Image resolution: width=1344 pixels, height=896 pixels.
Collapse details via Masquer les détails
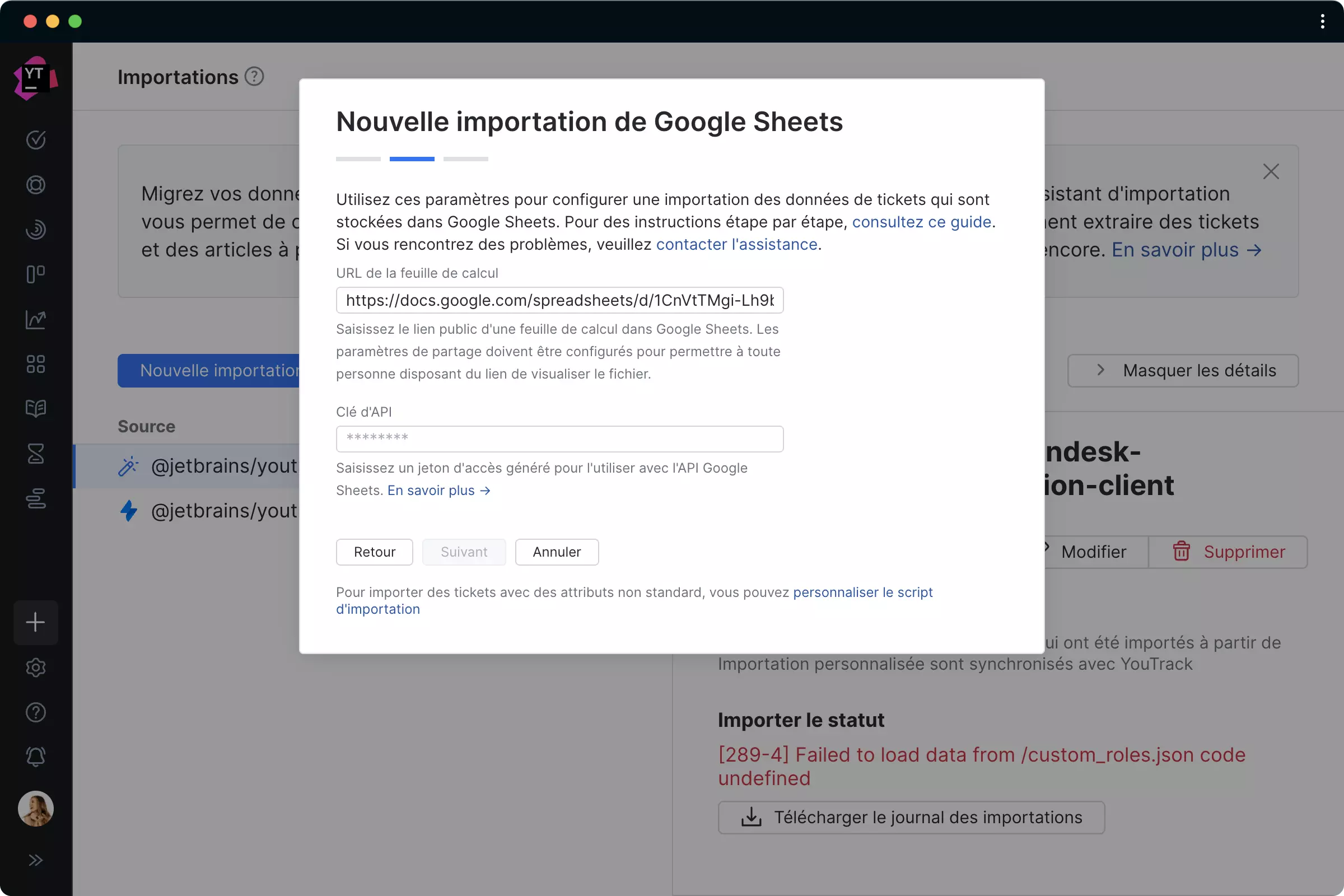(1183, 370)
